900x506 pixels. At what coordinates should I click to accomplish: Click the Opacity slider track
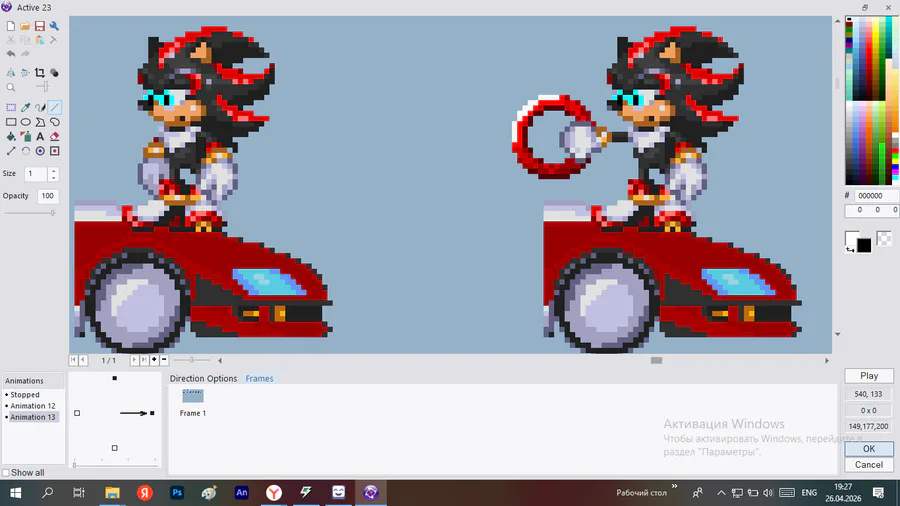pyautogui.click(x=30, y=213)
